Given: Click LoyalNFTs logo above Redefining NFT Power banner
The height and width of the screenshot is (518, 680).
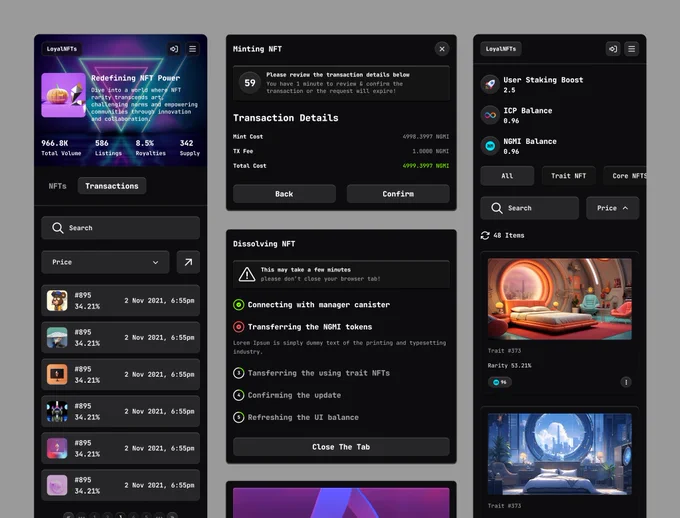Looking at the screenshot, I should tap(62, 49).
